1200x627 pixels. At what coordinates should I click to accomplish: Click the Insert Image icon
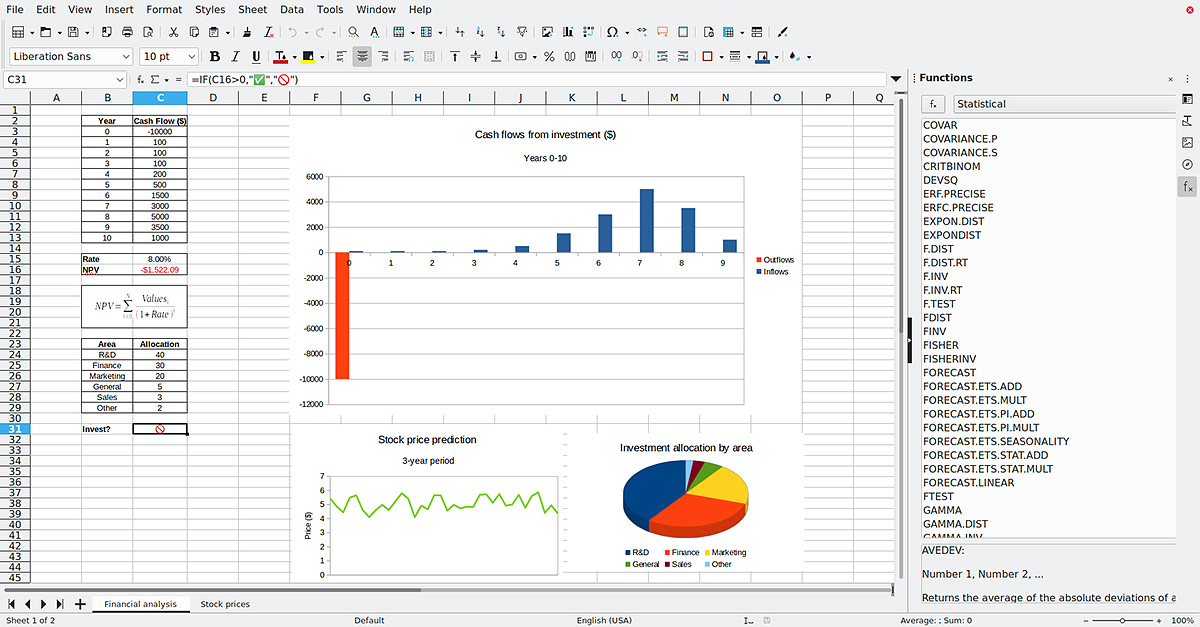click(546, 32)
